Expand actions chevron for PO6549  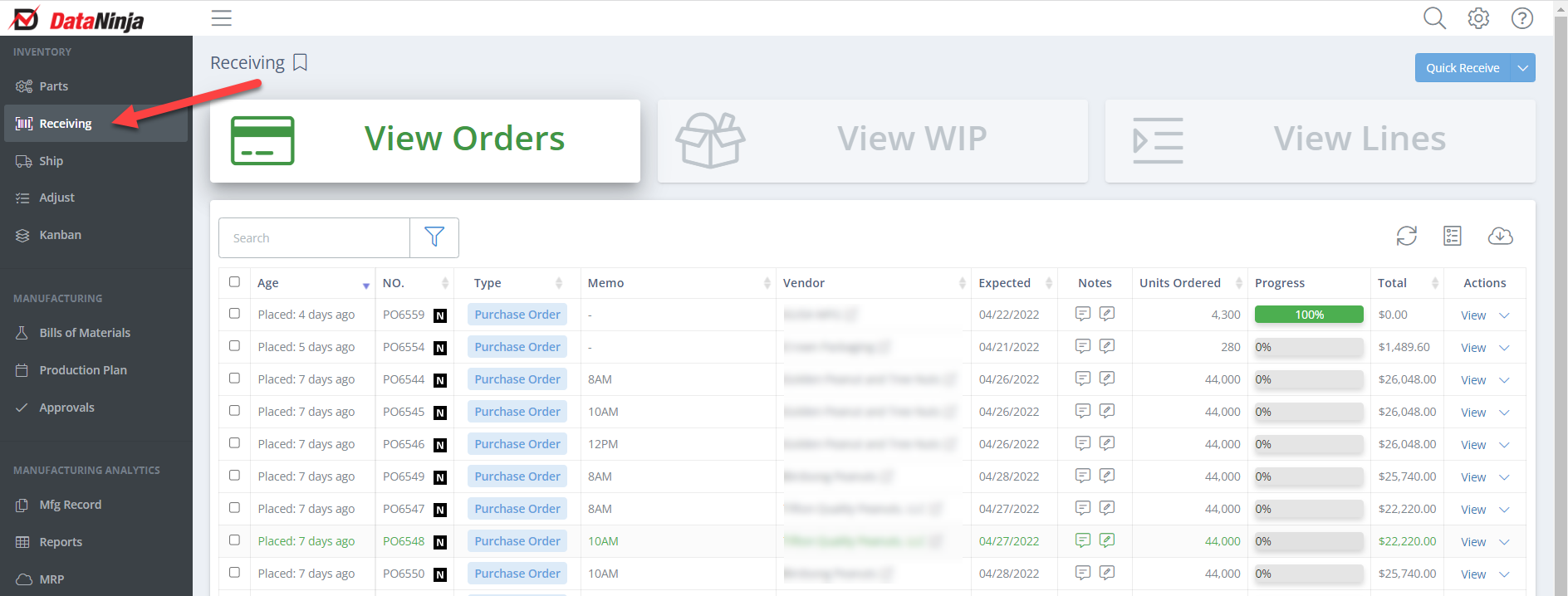1504,477
